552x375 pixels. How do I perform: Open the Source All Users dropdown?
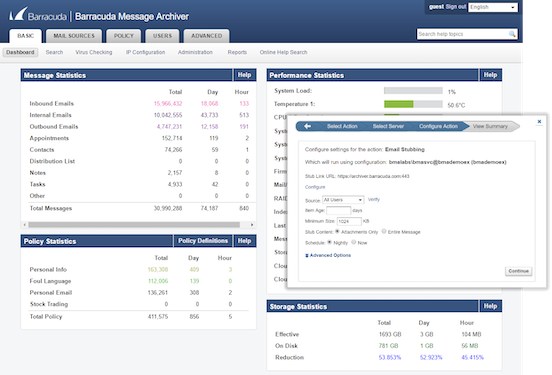(x=343, y=200)
